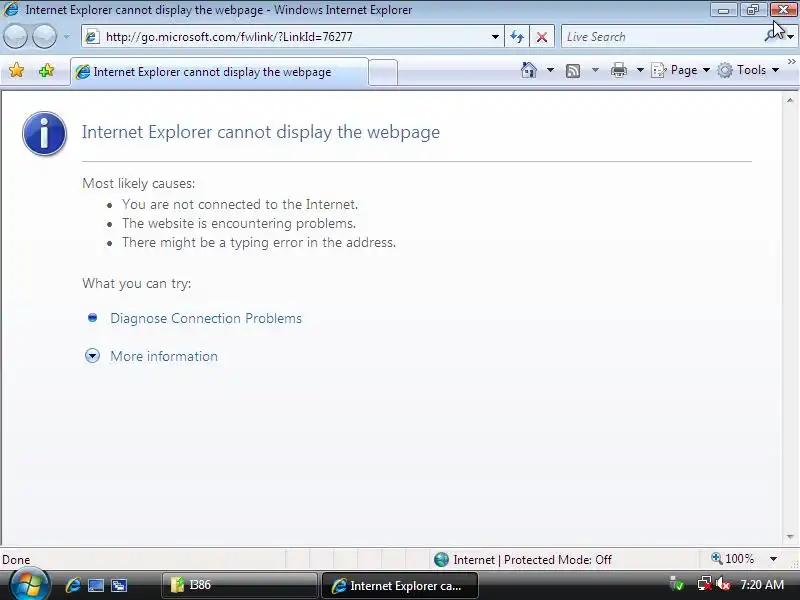Restore down the Internet Explorer window

pyautogui.click(x=753, y=10)
